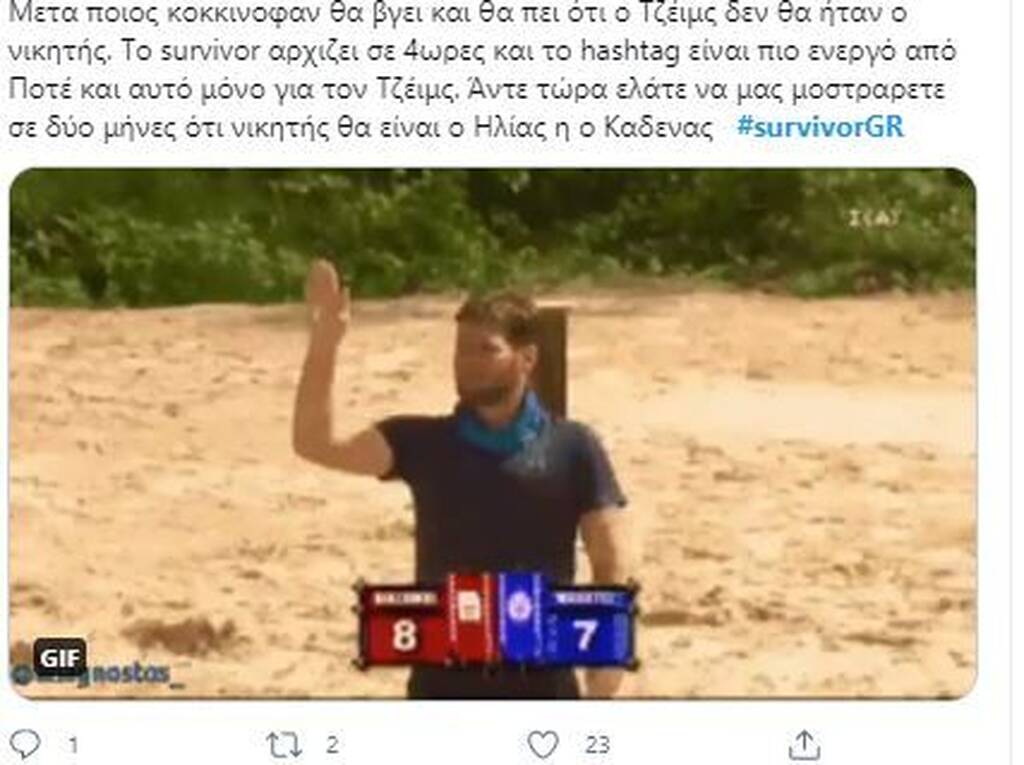Retweet this post using the arrows icon
1024x765 pixels.
[284, 745]
